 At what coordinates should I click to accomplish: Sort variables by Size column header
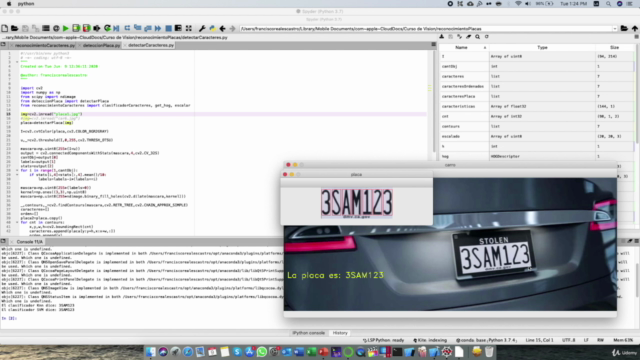coord(614,47)
